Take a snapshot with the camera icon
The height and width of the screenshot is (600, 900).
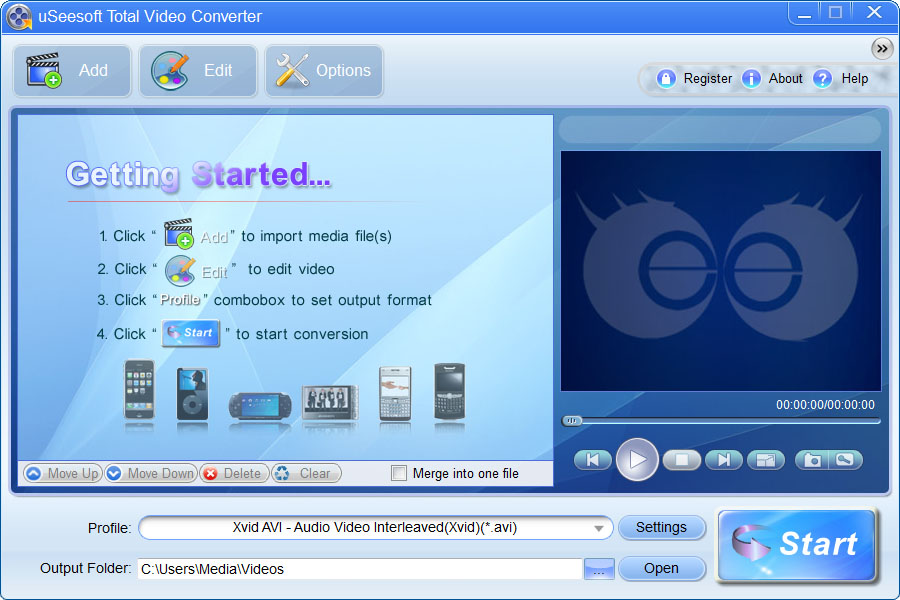(812, 460)
